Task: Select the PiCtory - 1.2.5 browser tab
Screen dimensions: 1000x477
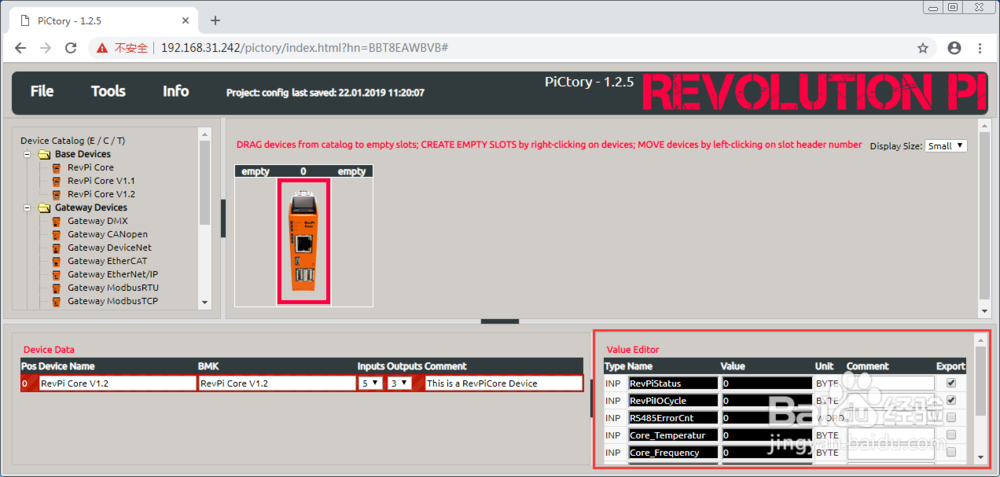Action: point(102,20)
